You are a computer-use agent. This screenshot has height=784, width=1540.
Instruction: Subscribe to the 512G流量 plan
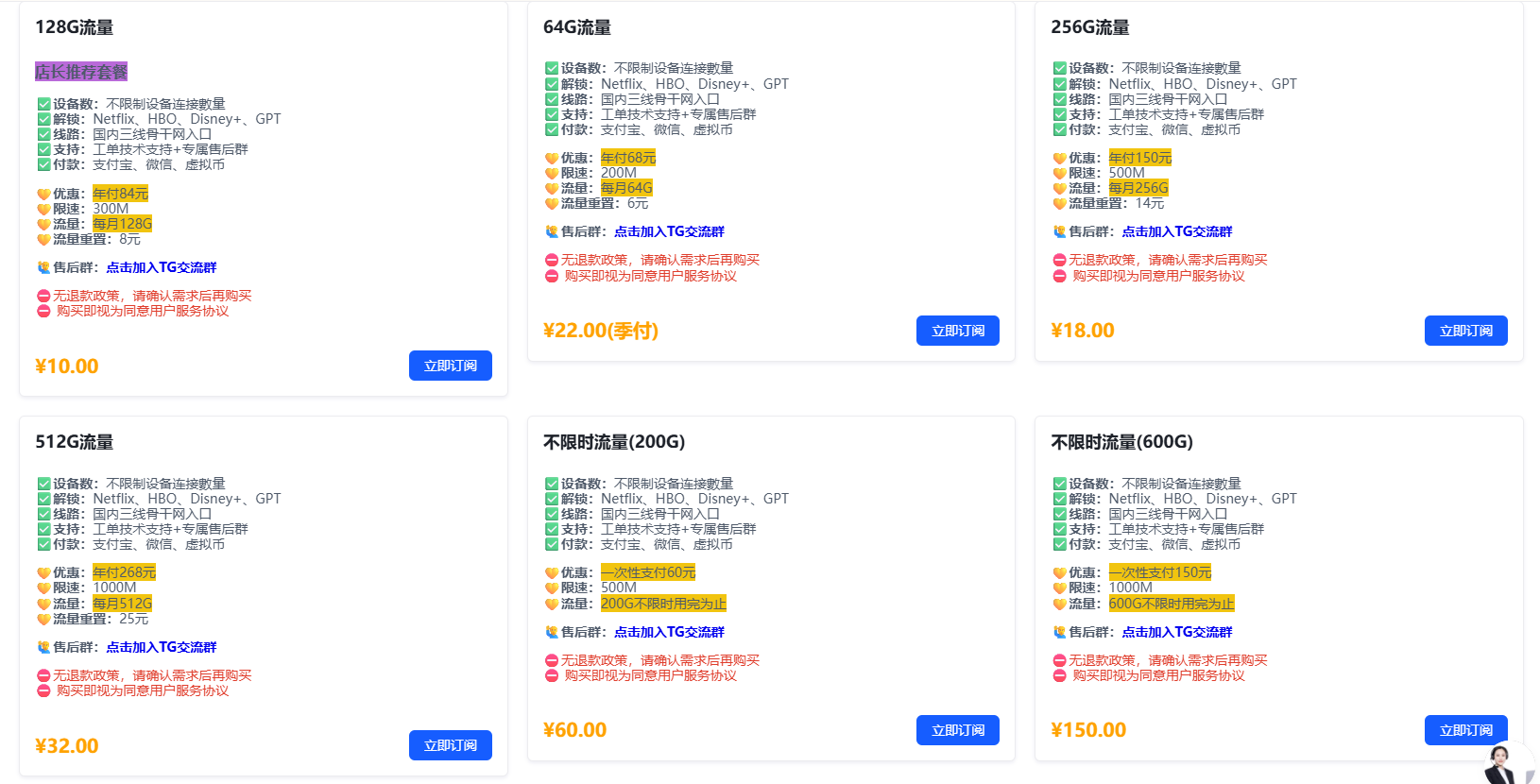[450, 745]
